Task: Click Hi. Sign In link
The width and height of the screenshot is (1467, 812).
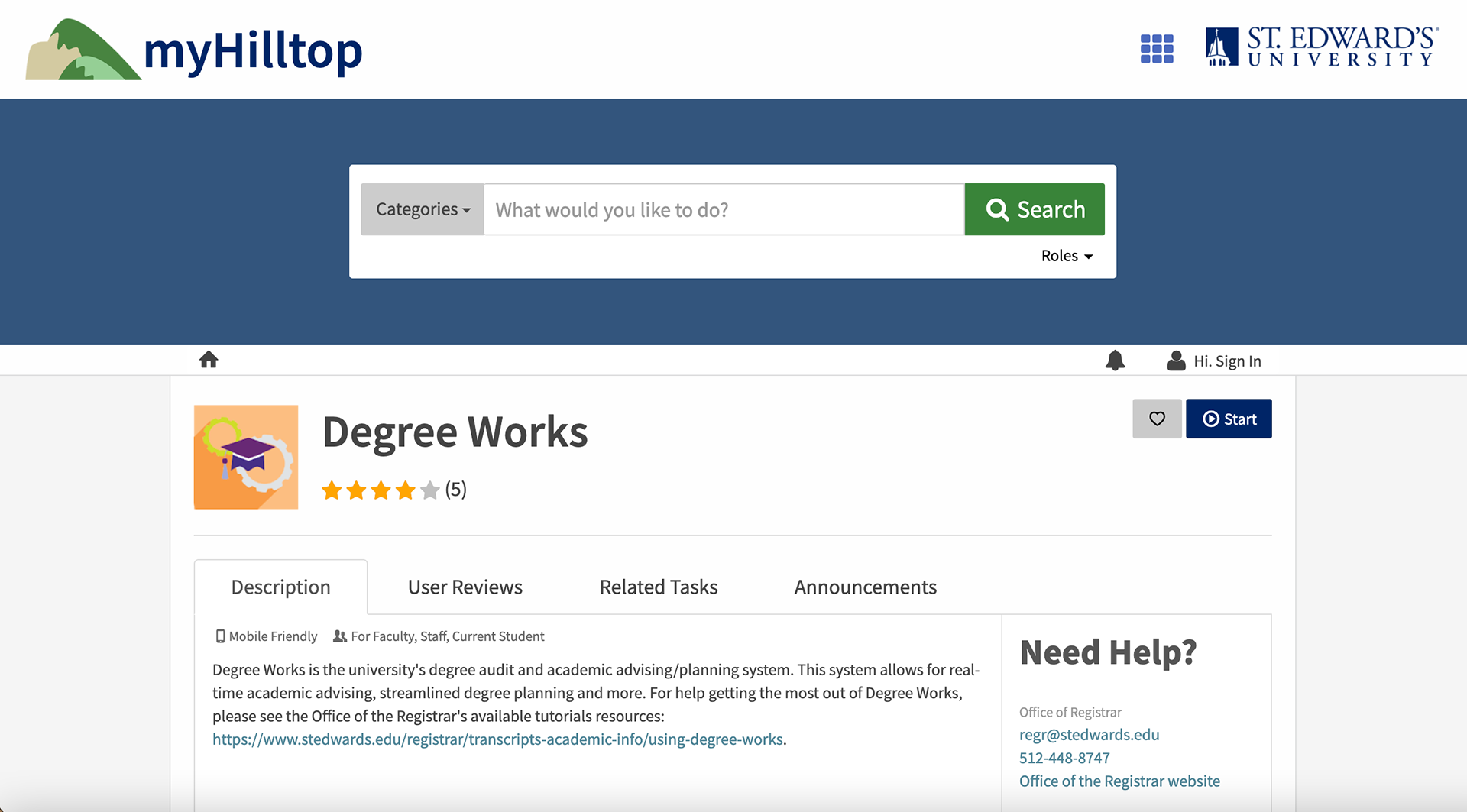Action: [1227, 361]
